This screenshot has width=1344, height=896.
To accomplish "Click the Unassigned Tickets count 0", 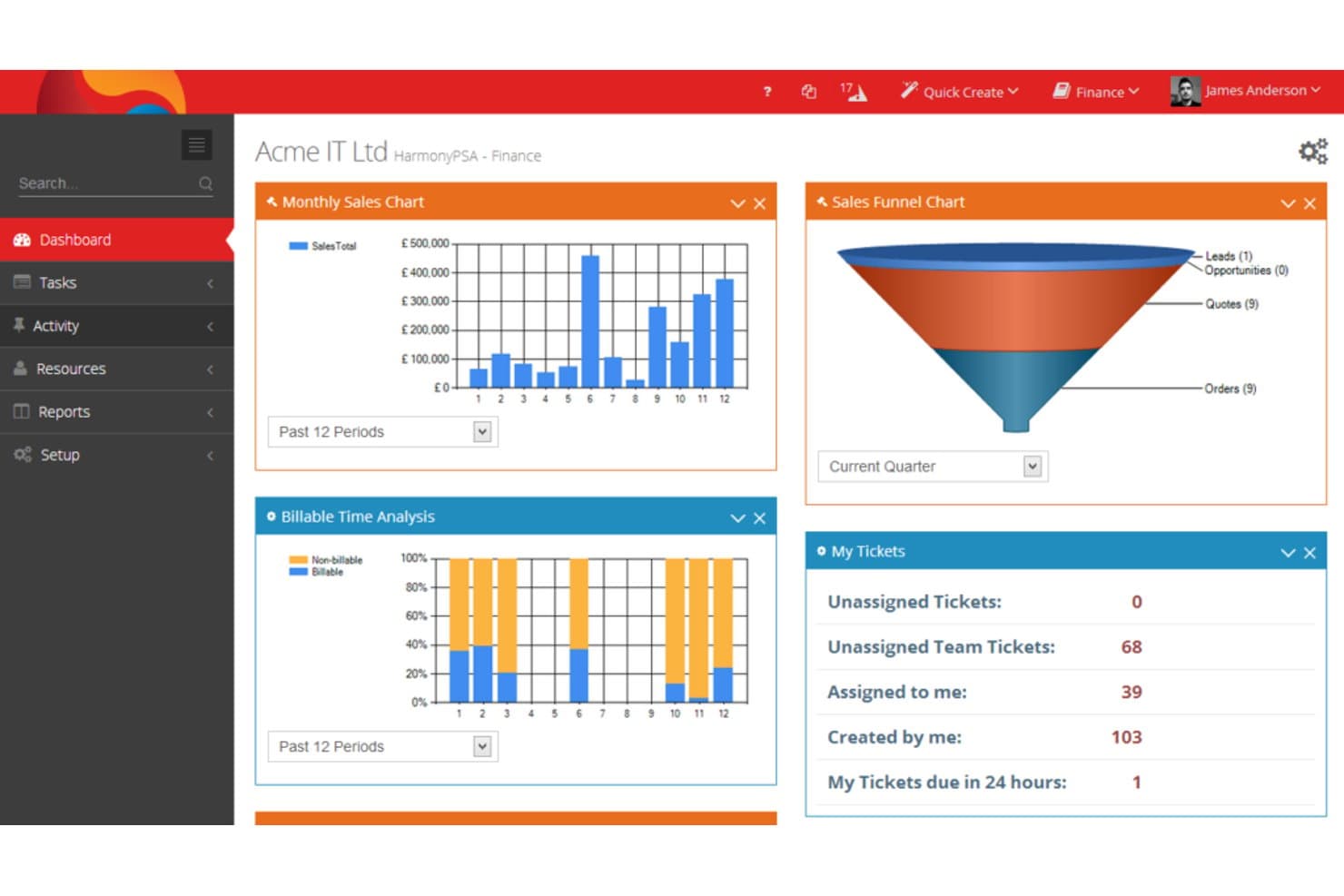I will pos(1137,602).
